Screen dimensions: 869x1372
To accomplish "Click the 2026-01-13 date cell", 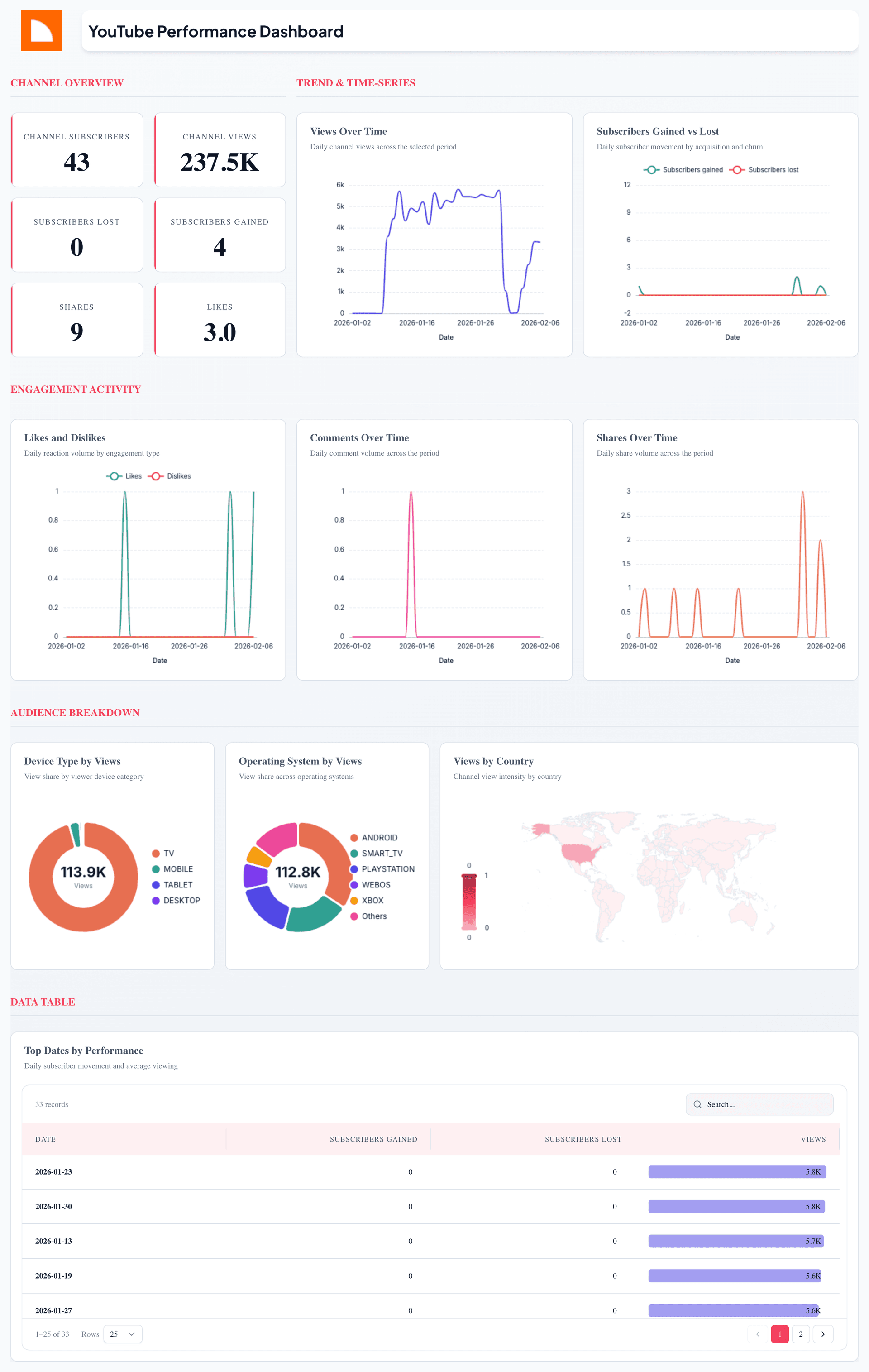I will click(53, 1241).
